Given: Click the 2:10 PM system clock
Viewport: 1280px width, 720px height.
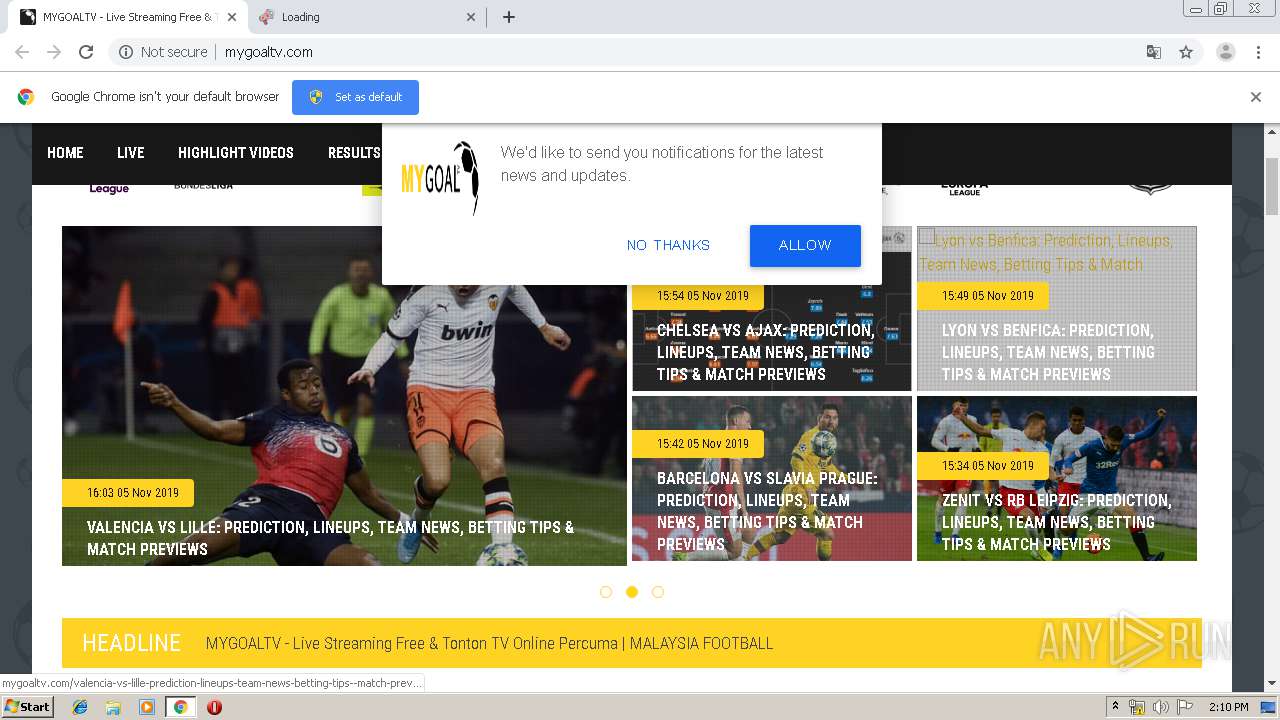Looking at the screenshot, I should [x=1229, y=707].
